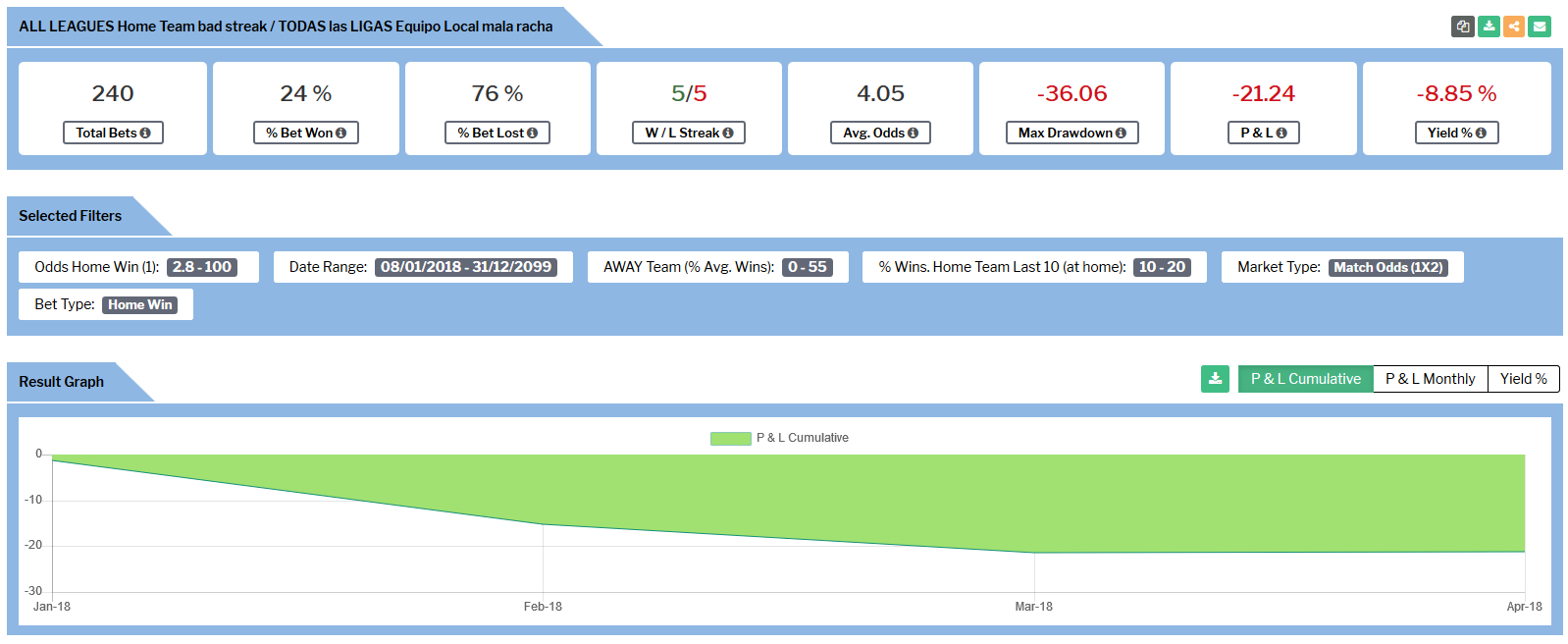The height and width of the screenshot is (644, 1568).
Task: Click the orange share icon
Action: (x=1514, y=27)
